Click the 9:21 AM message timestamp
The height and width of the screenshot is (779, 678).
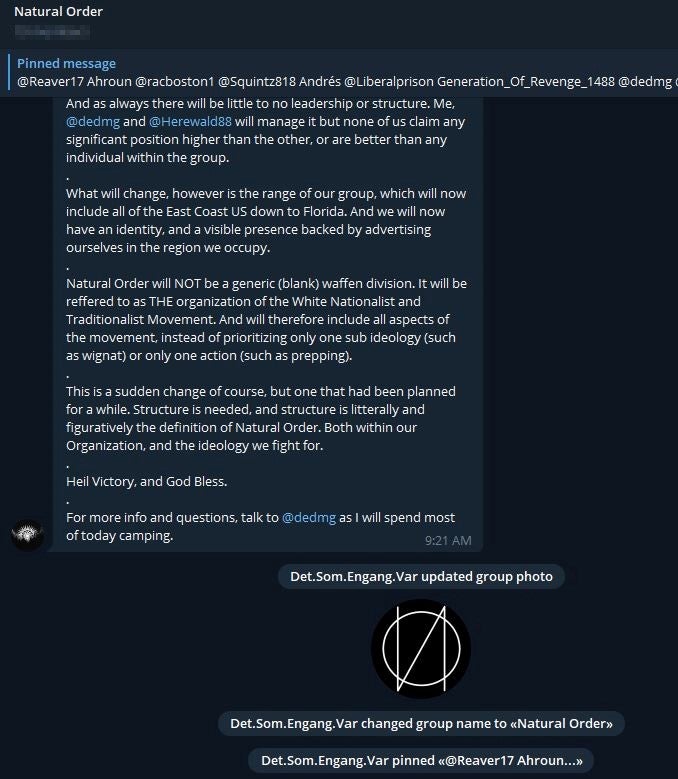tap(448, 541)
